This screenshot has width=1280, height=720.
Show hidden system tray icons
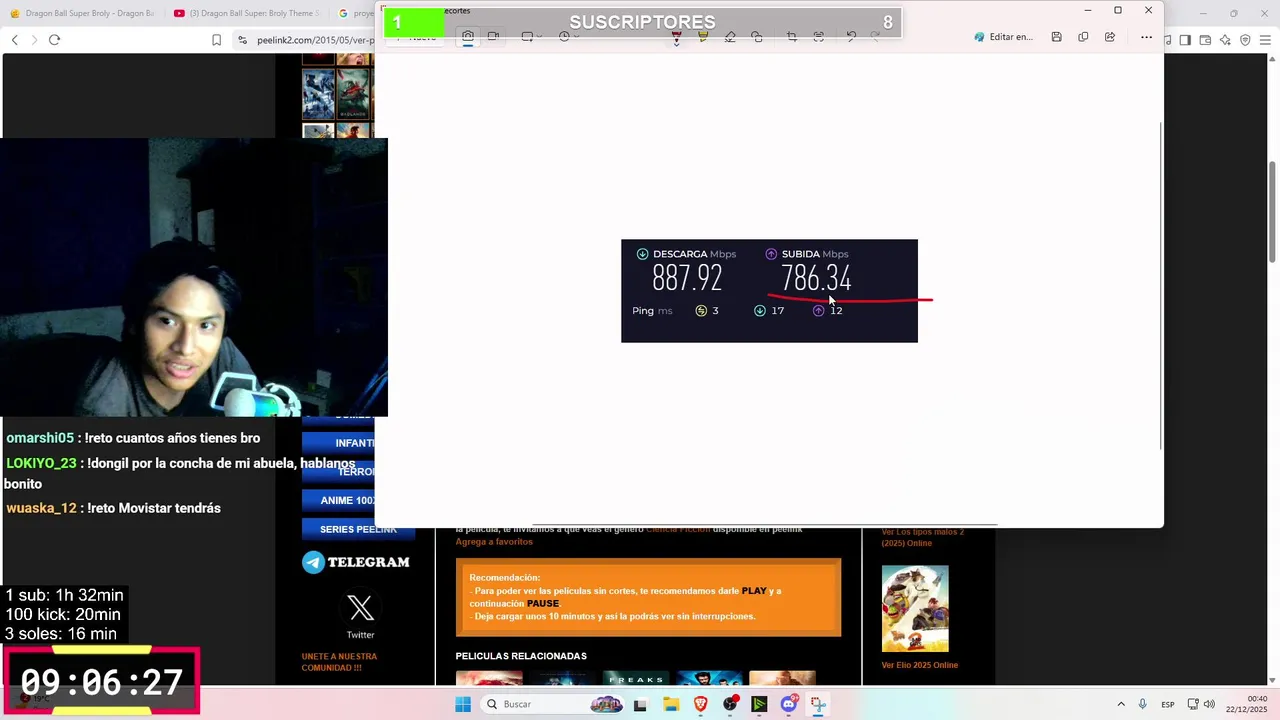(1120, 704)
